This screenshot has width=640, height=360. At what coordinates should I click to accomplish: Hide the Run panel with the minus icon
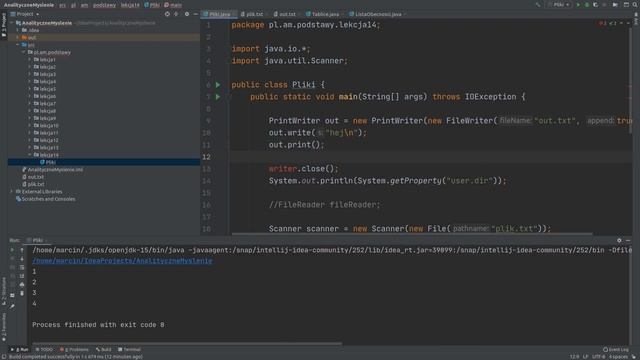628,240
